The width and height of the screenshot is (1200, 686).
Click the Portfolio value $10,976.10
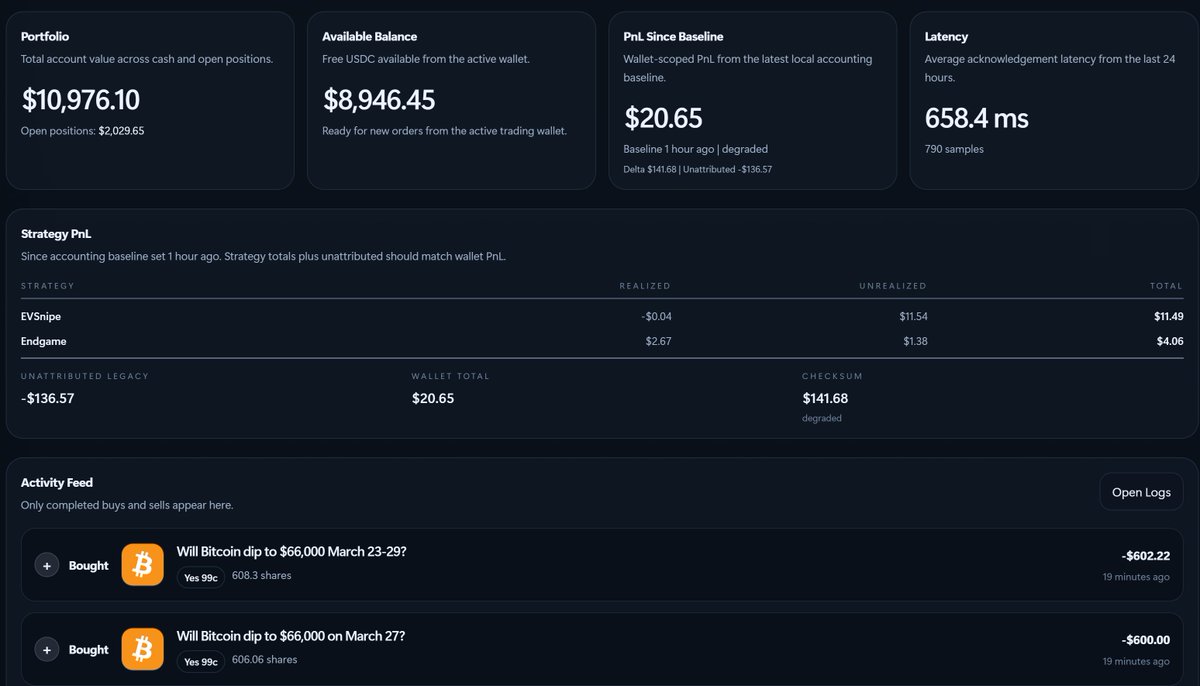pos(80,100)
